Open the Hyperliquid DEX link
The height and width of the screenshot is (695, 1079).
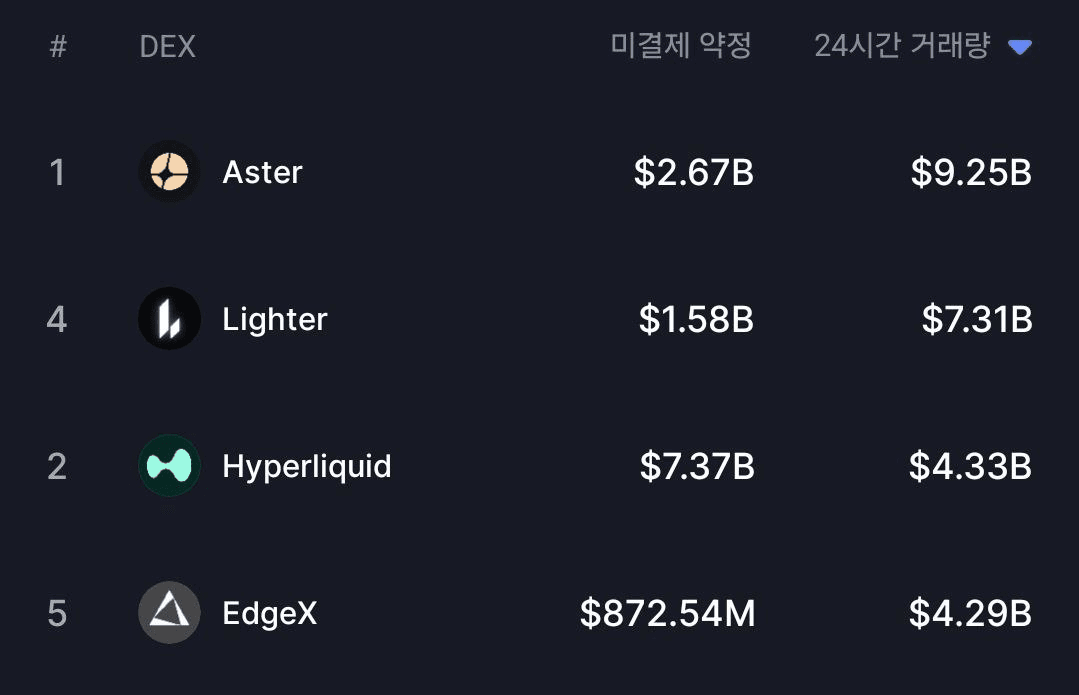tap(306, 466)
